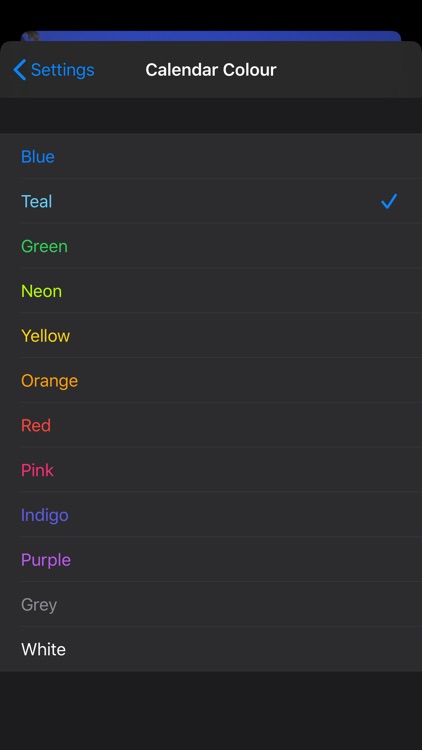The width and height of the screenshot is (422, 750).
Task: Tap the blue card behind the sheet
Action: coord(211,36)
